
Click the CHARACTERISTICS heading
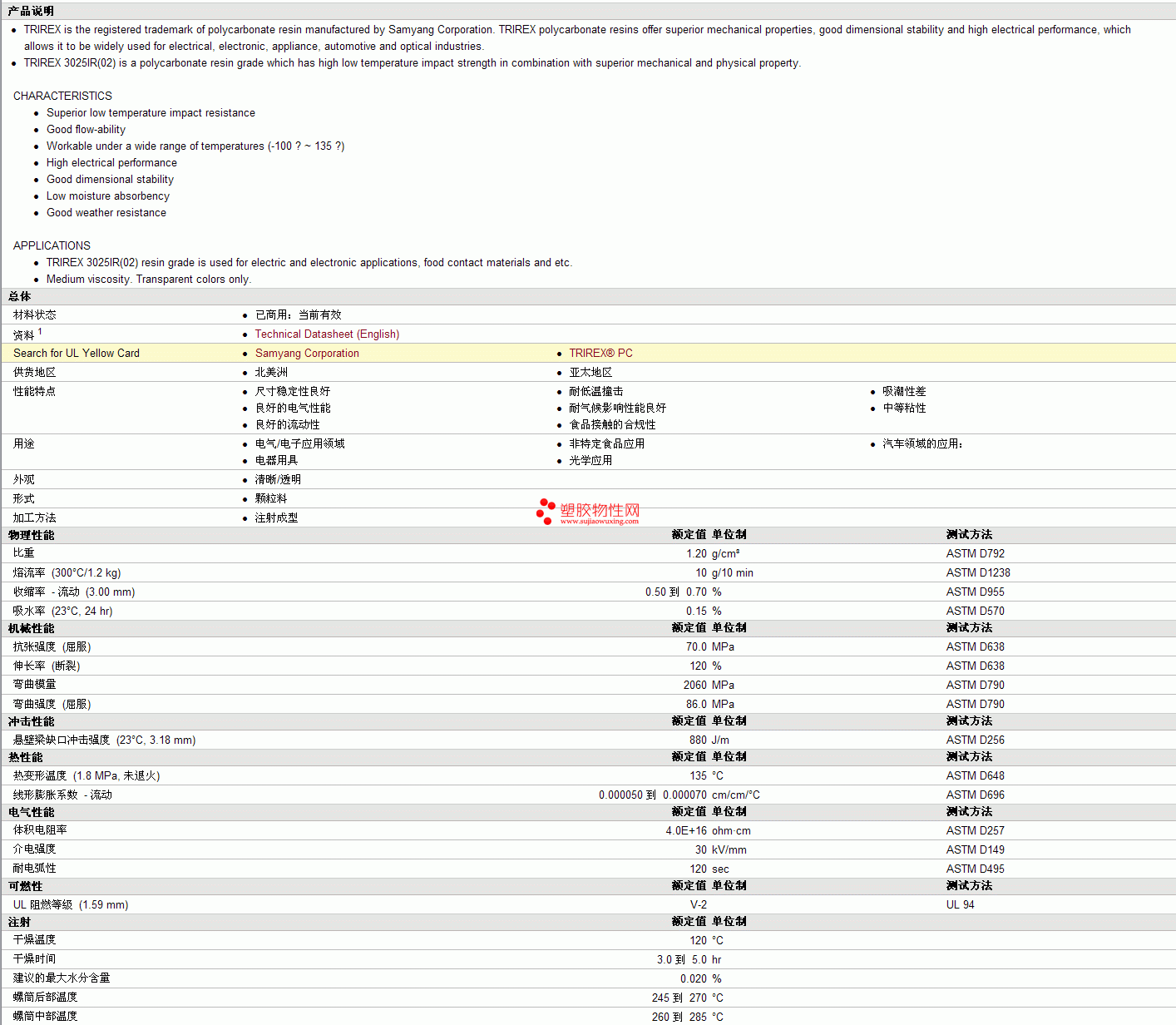point(62,96)
